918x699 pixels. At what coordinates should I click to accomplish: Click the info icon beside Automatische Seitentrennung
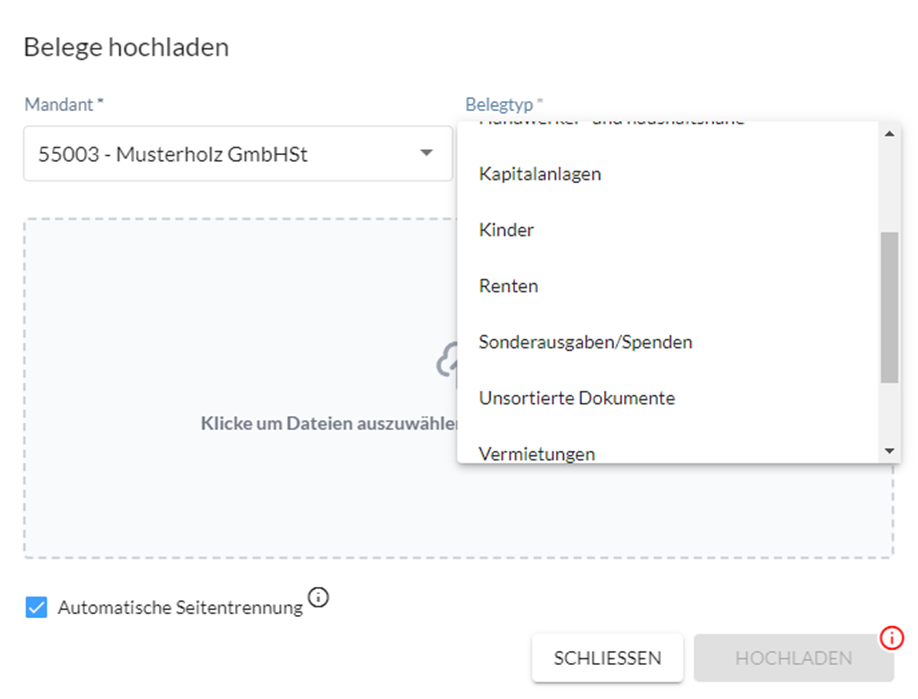[318, 598]
